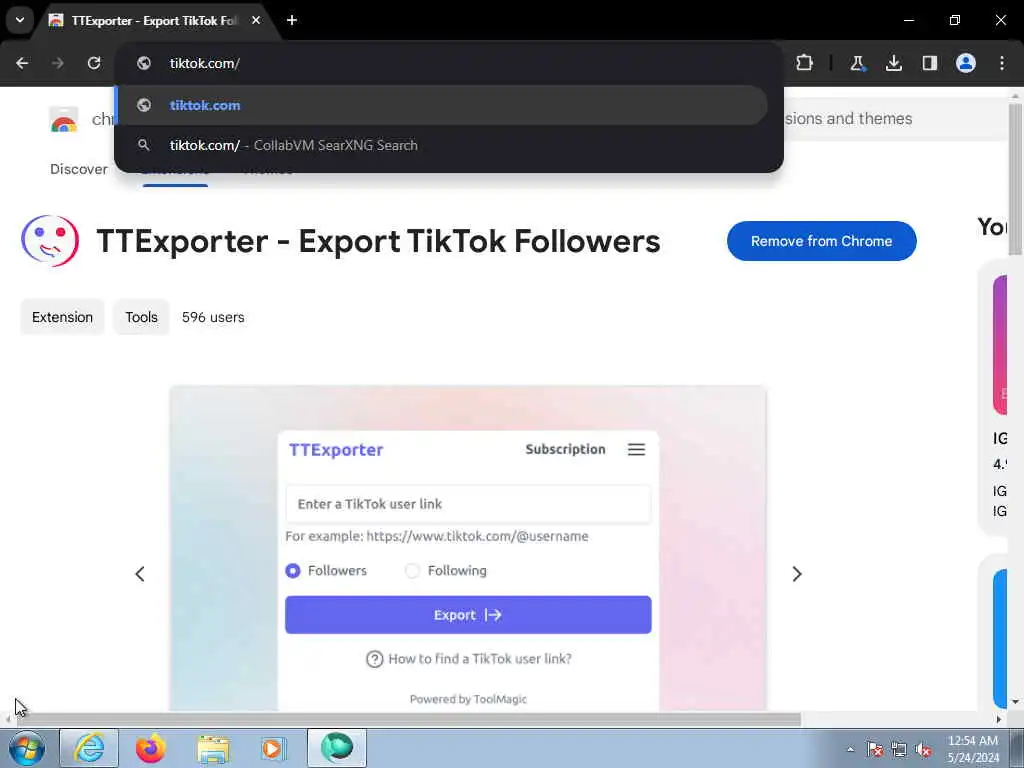This screenshot has width=1024, height=768.
Task: Launch Firefox from the taskbar
Action: click(151, 748)
